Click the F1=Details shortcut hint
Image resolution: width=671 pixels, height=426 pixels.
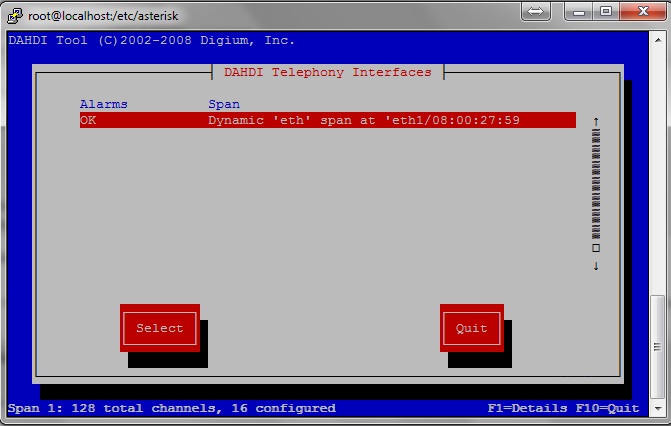coord(527,408)
